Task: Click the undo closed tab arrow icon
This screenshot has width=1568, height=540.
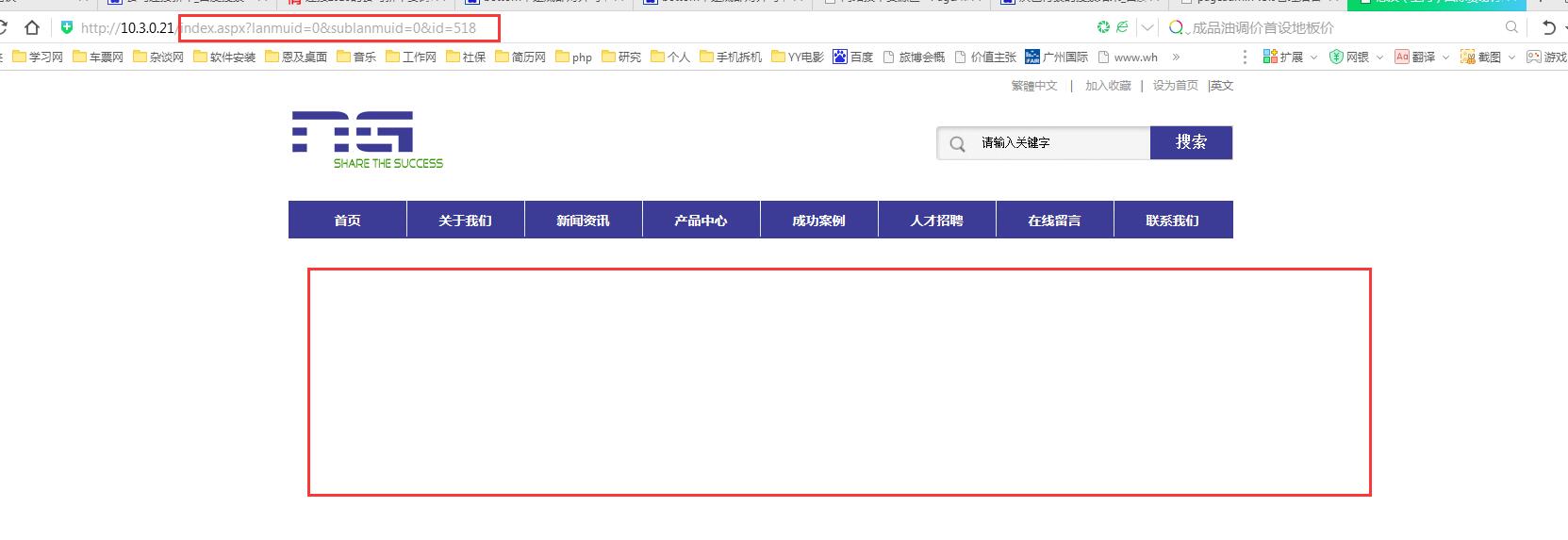Action: pyautogui.click(x=1548, y=28)
